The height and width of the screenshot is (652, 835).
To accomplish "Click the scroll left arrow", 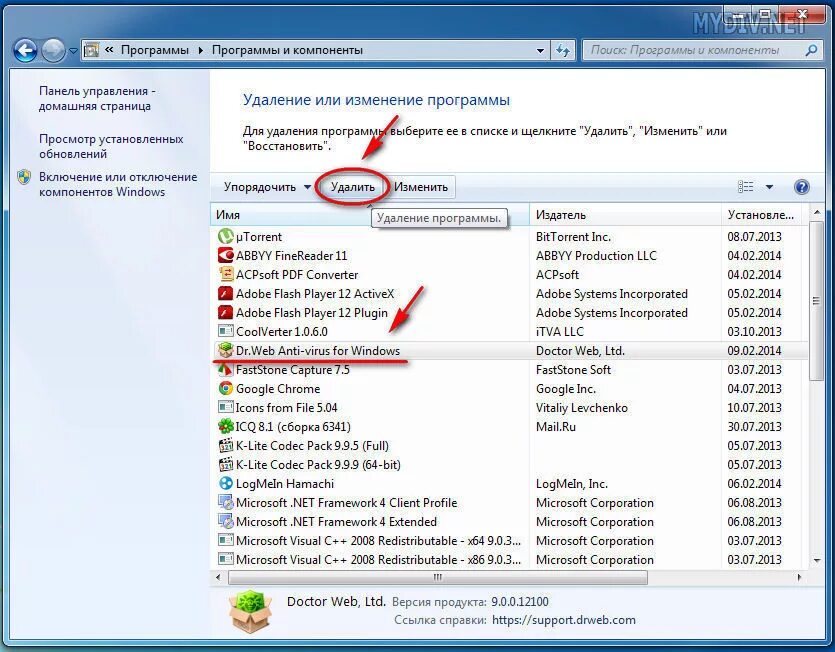I will (x=218, y=577).
